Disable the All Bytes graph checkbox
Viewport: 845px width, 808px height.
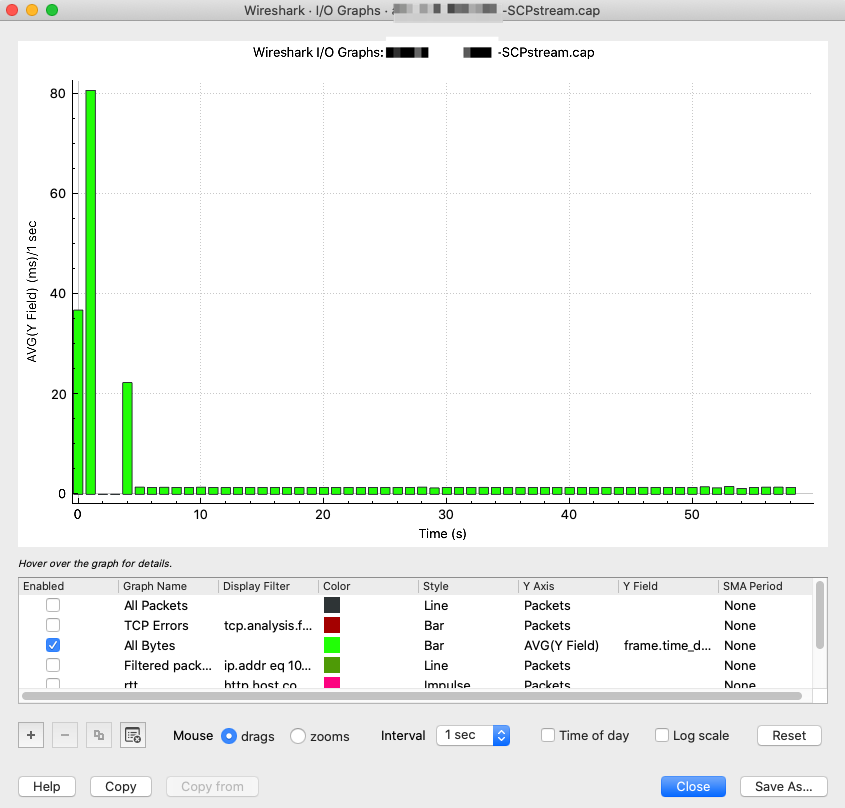point(53,645)
